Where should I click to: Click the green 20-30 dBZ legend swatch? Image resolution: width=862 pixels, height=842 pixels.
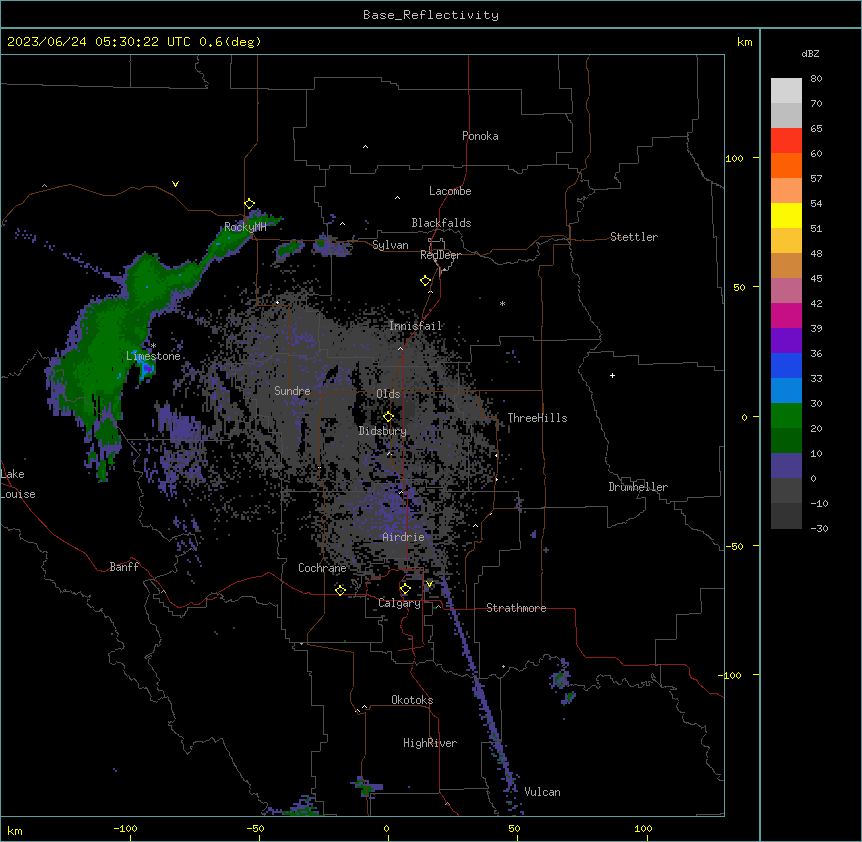pyautogui.click(x=786, y=416)
